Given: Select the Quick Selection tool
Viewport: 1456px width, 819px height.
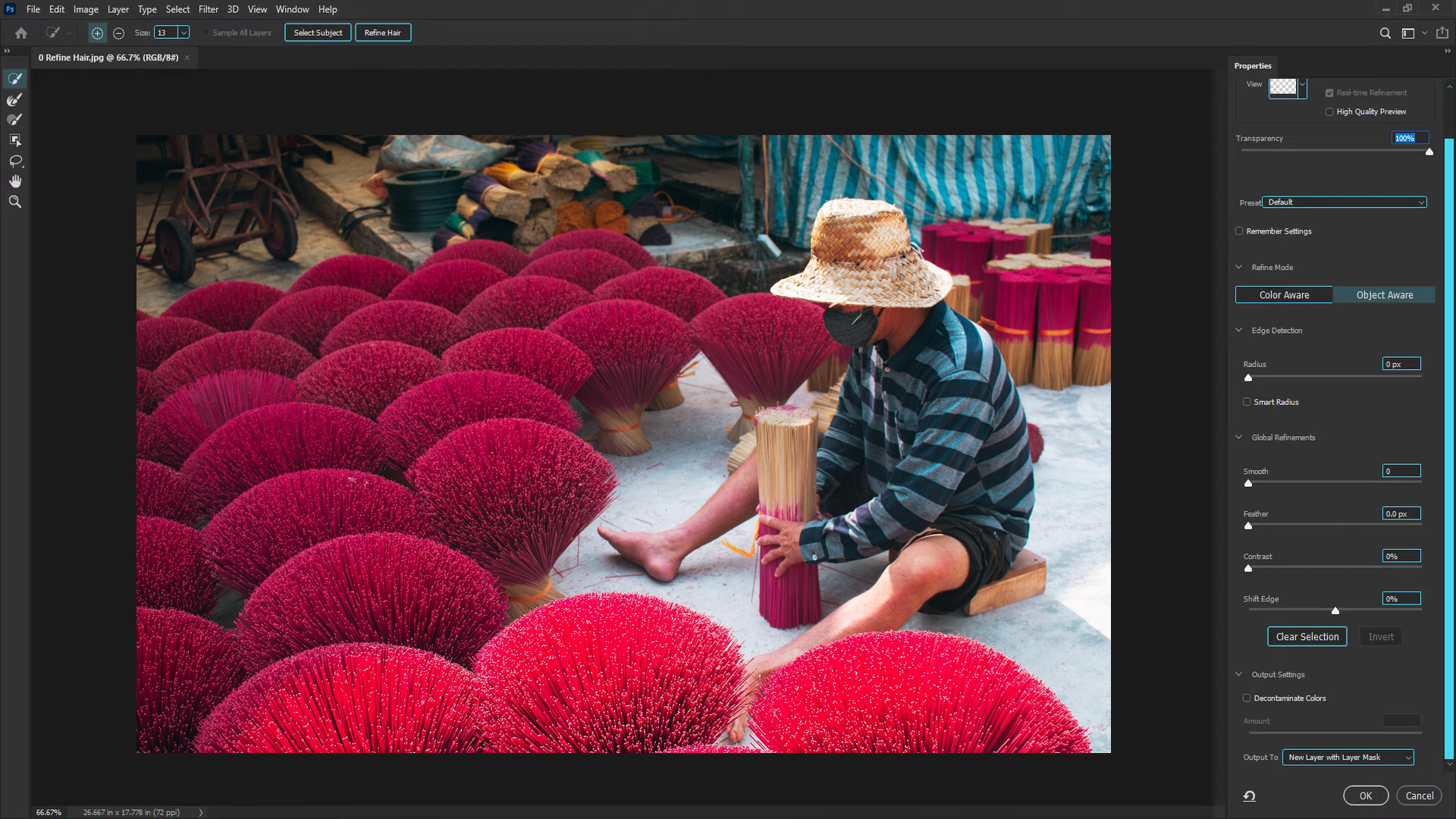Looking at the screenshot, I should coord(14,79).
